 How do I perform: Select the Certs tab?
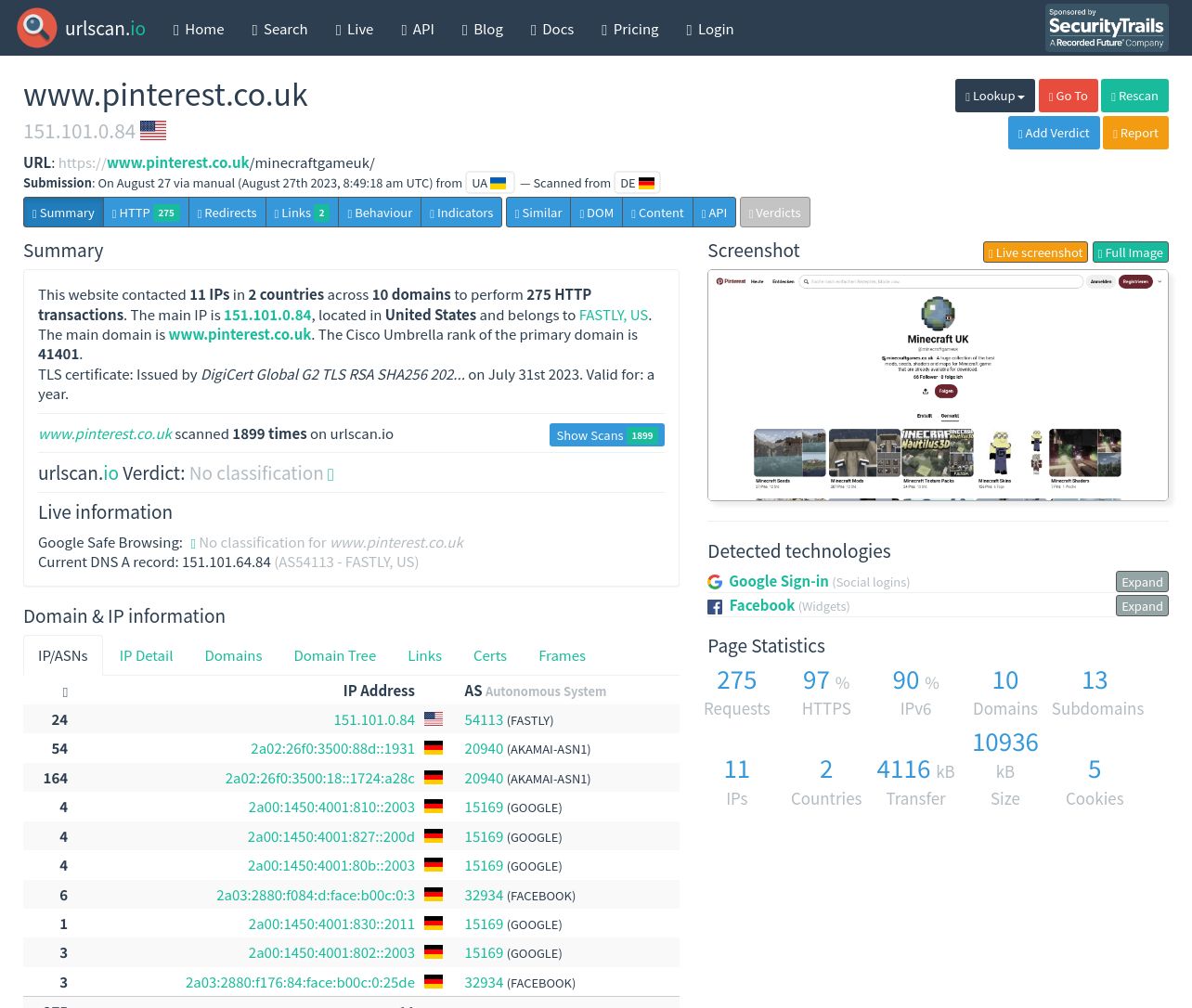[x=490, y=656]
